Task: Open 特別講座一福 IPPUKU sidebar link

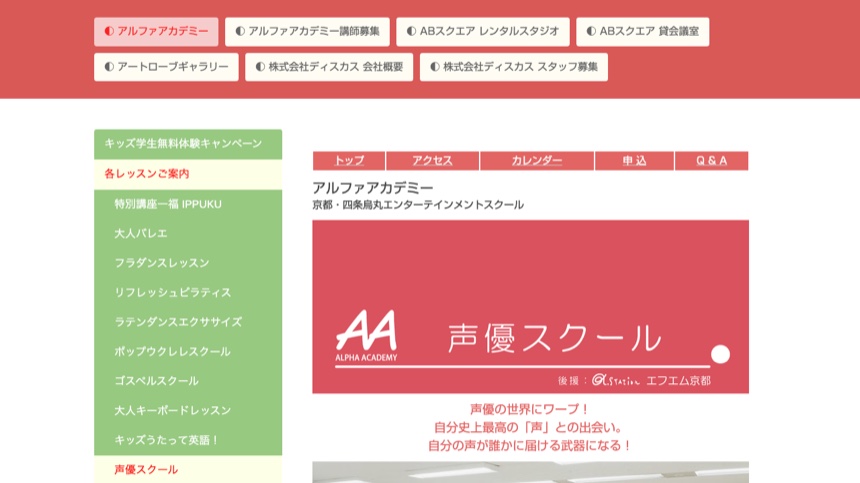Action: [x=188, y=204]
